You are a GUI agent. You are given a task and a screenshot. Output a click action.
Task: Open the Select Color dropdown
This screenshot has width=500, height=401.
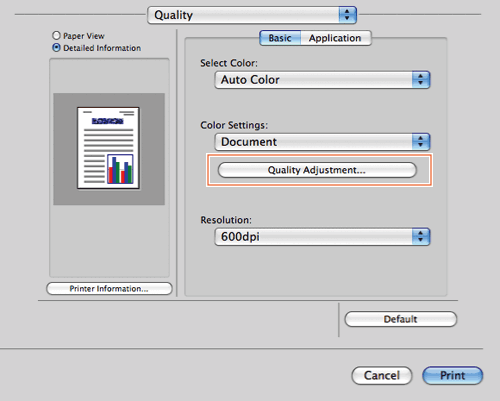coord(322,80)
